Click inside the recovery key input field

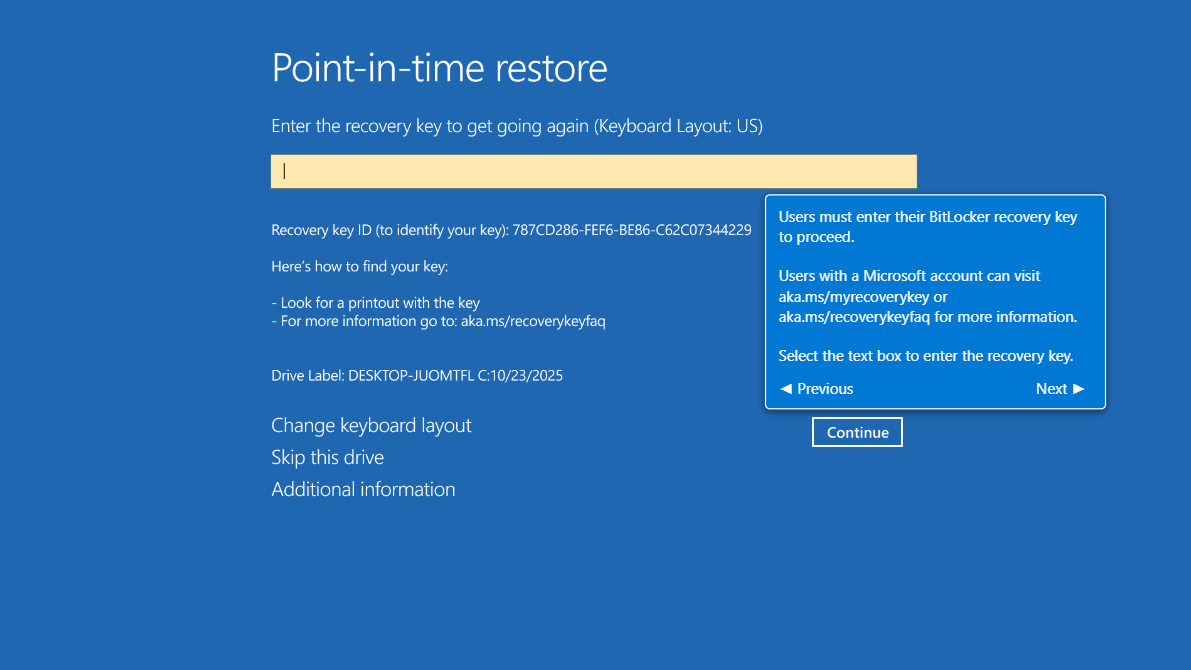coord(593,171)
